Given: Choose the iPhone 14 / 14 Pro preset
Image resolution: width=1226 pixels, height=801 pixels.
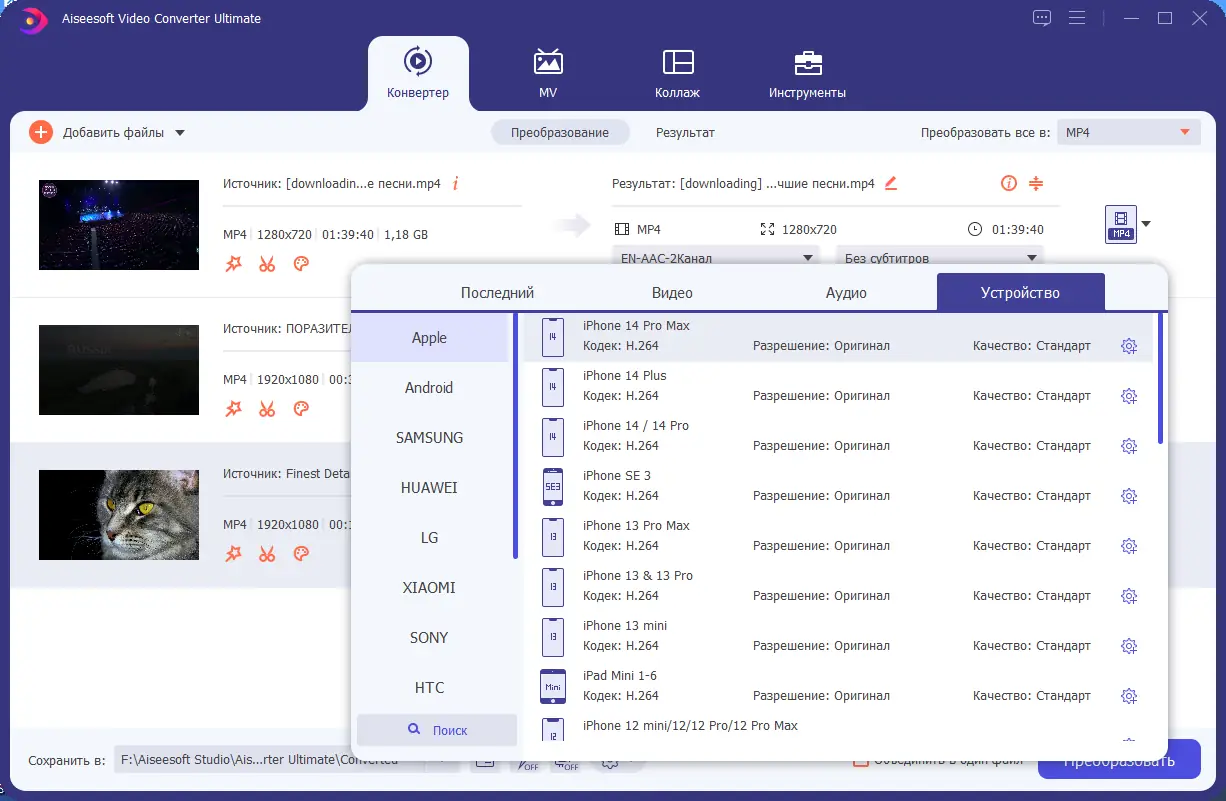Looking at the screenshot, I should point(838,436).
